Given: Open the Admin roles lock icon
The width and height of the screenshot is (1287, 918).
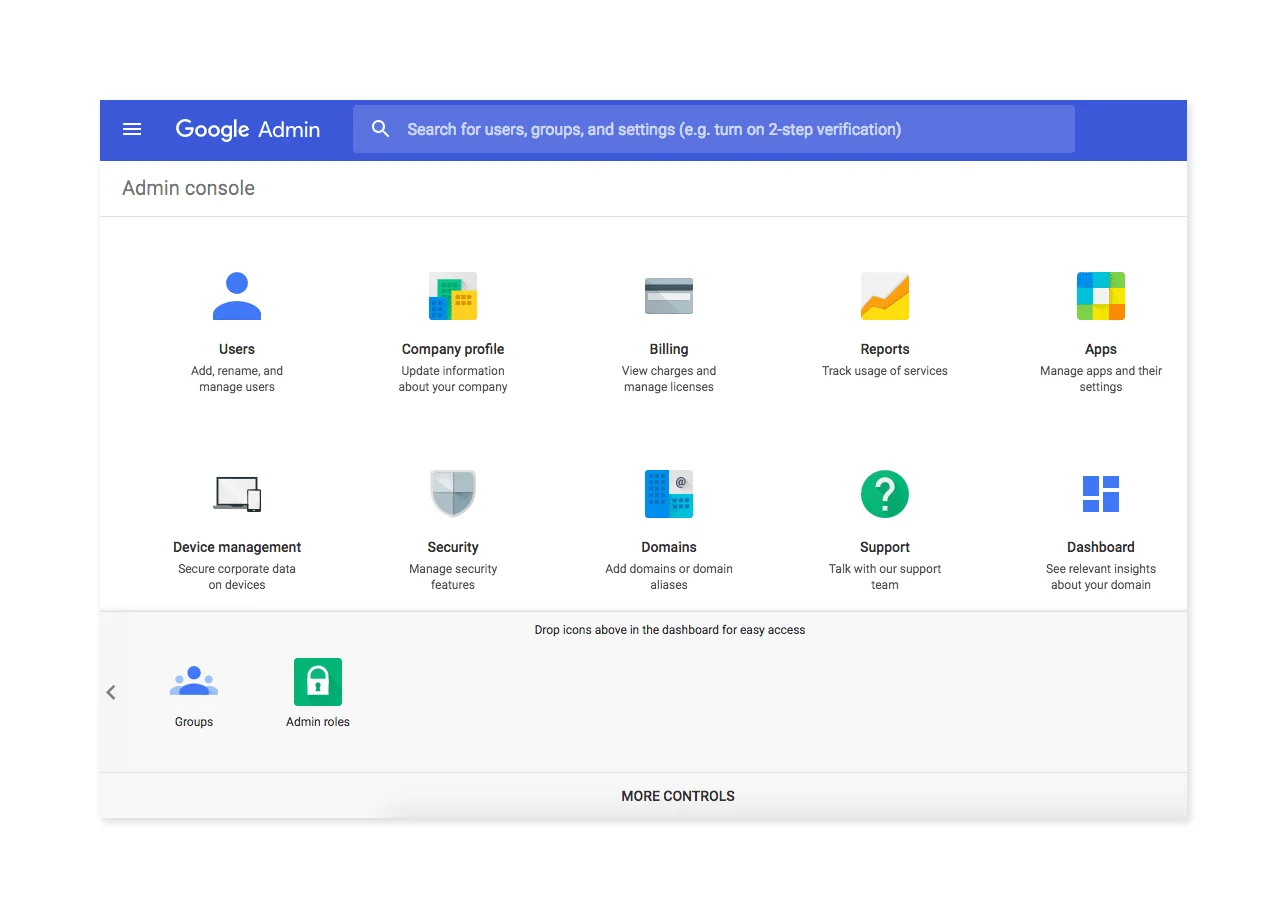Looking at the screenshot, I should click(x=318, y=682).
